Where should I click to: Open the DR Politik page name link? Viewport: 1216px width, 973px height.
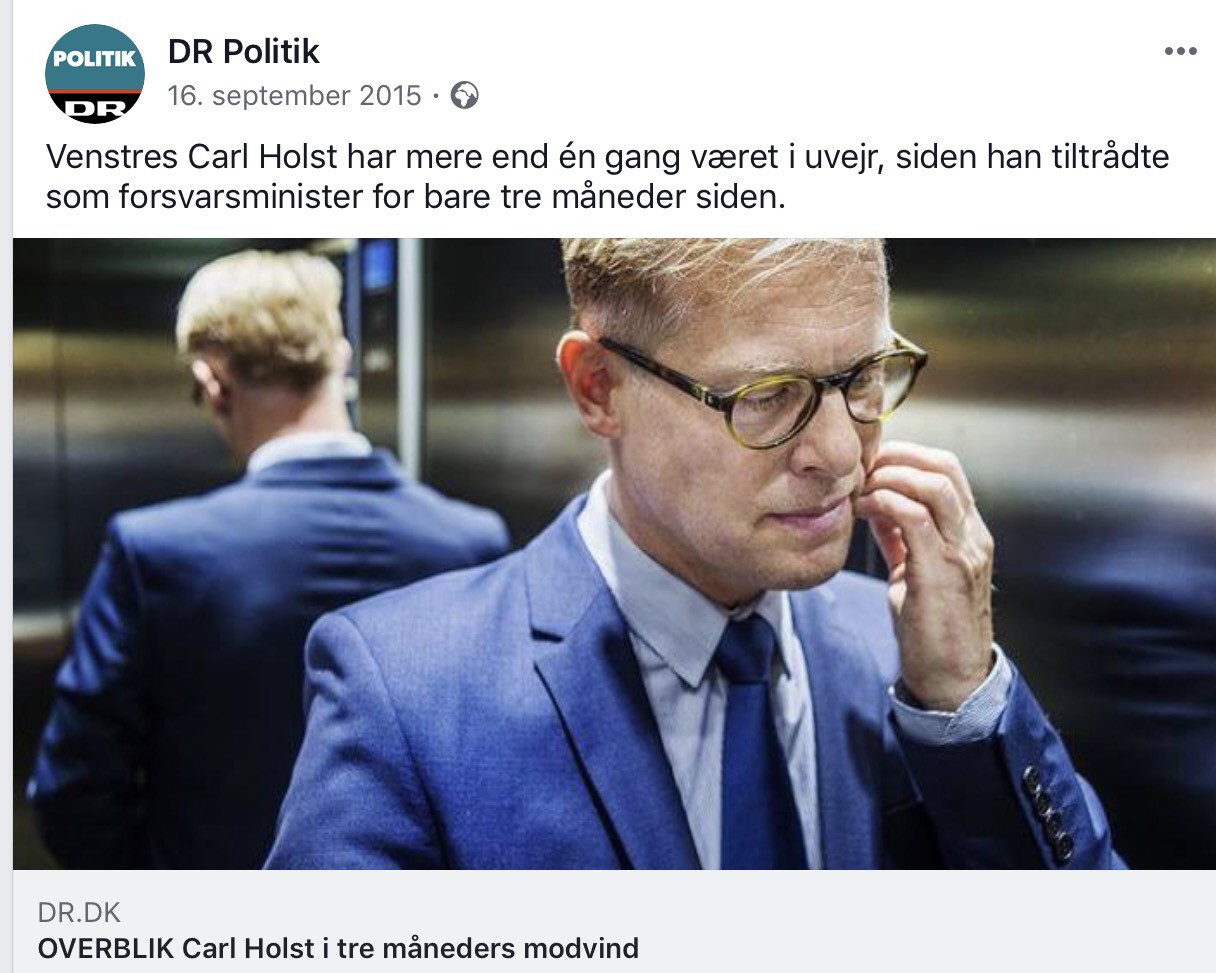244,51
